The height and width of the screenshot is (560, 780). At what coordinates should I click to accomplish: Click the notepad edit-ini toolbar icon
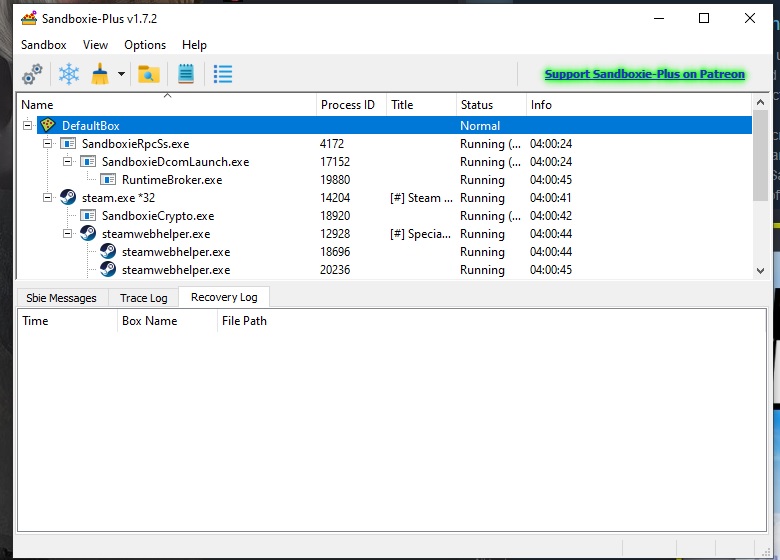click(x=186, y=74)
